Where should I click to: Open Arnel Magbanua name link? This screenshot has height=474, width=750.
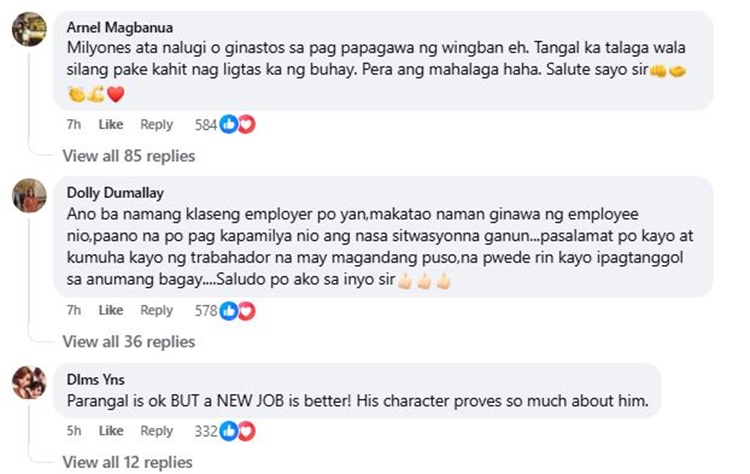[x=120, y=27]
